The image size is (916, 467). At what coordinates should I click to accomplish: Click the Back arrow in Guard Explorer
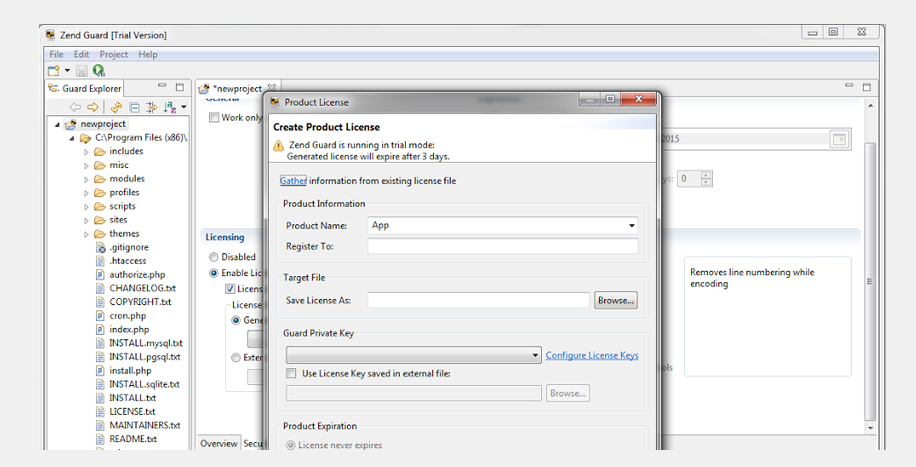click(x=75, y=107)
